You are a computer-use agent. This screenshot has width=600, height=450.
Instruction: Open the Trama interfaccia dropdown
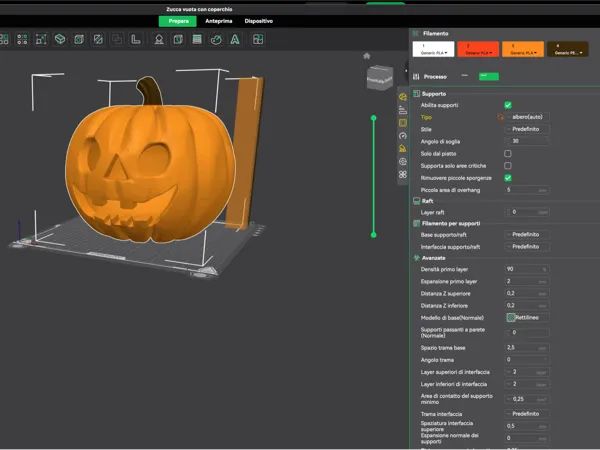(x=527, y=414)
